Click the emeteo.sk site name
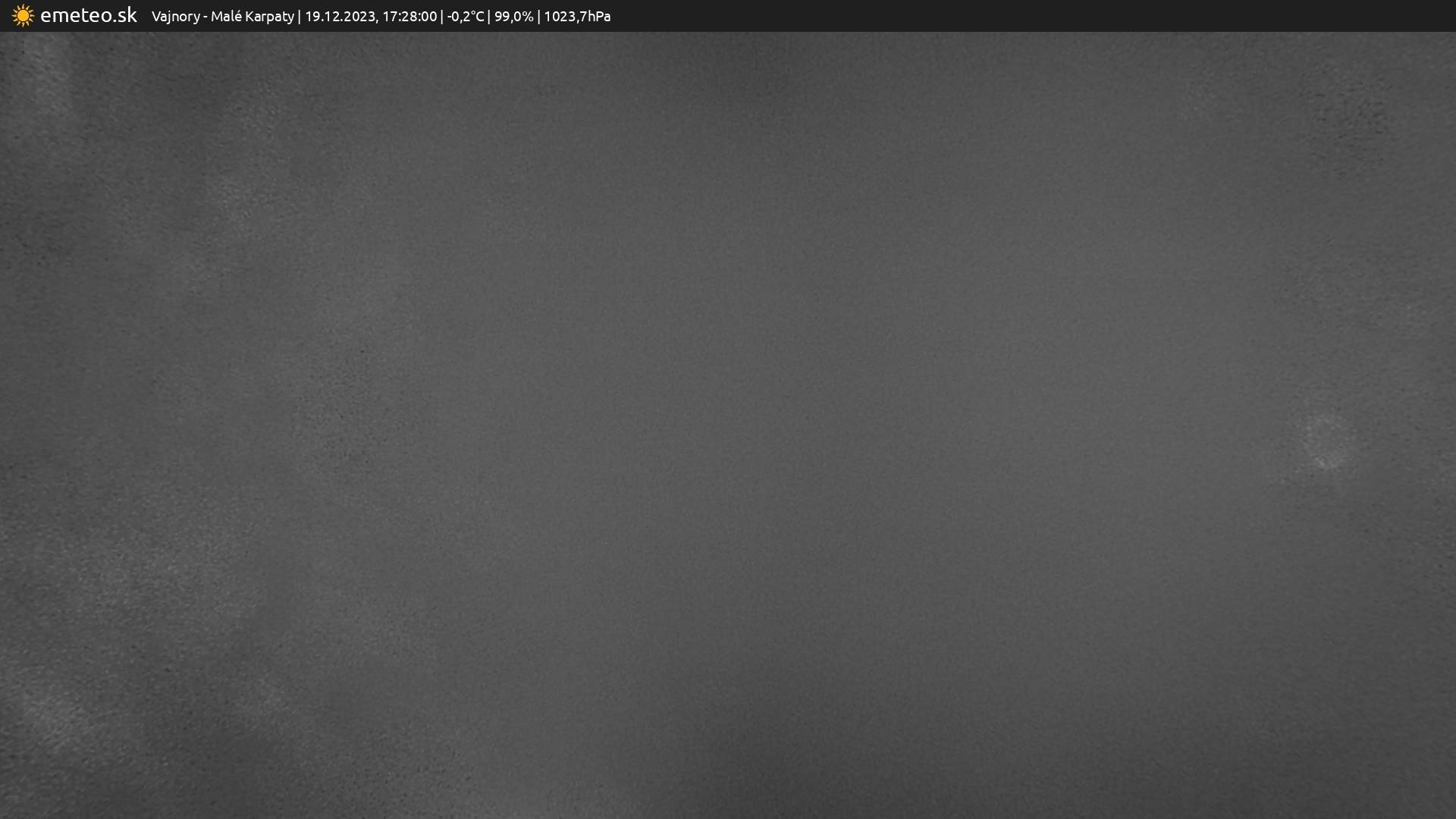This screenshot has width=1456, height=819. coord(88,16)
